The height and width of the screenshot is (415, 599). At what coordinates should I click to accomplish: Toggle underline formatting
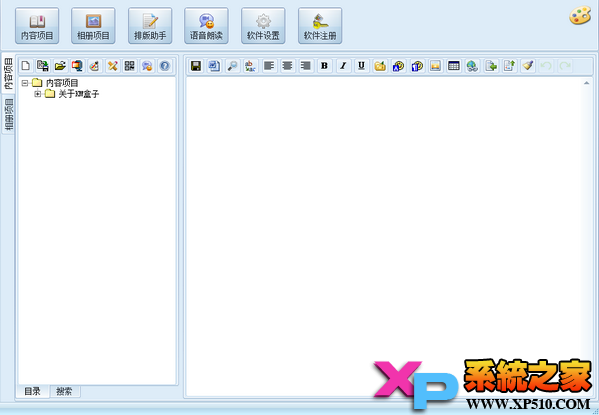[361, 66]
